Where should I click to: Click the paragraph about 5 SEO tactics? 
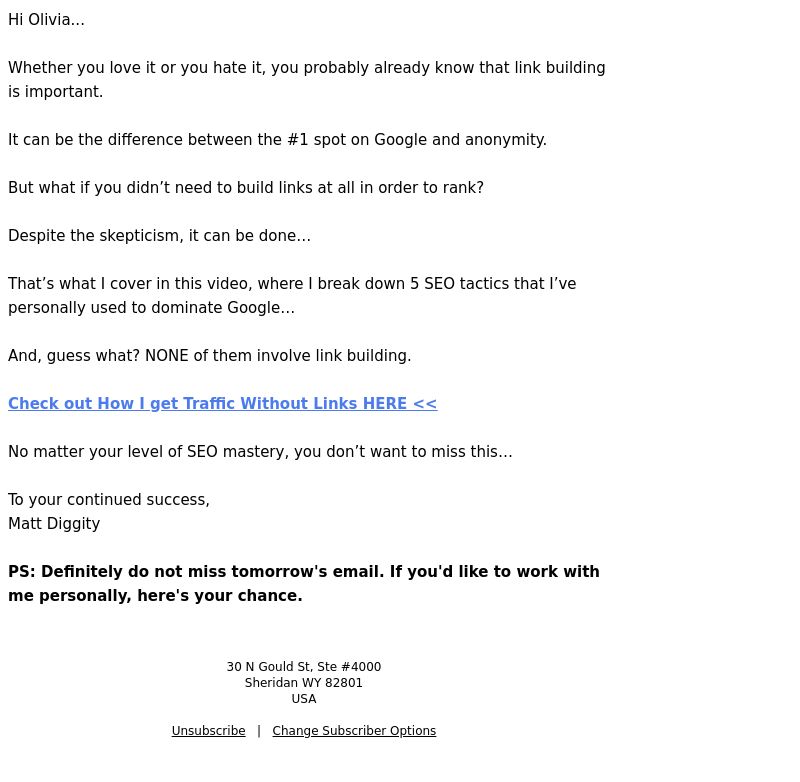pyautogui.click(x=292, y=296)
